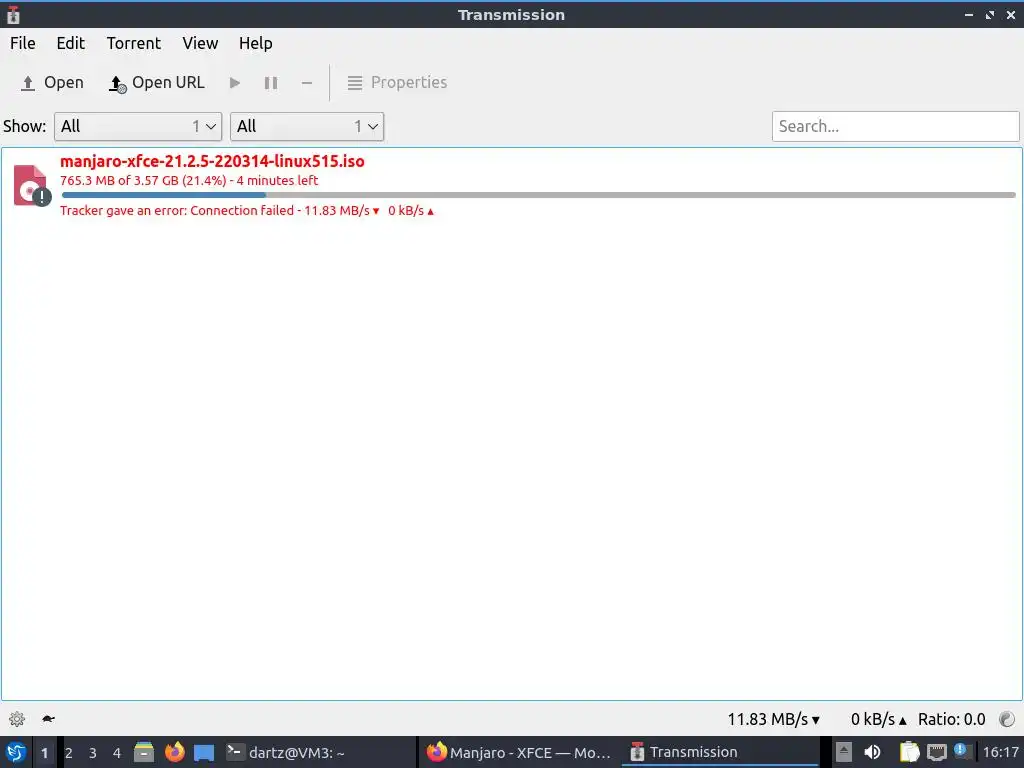Open the View menu
This screenshot has width=1024, height=768.
(200, 43)
